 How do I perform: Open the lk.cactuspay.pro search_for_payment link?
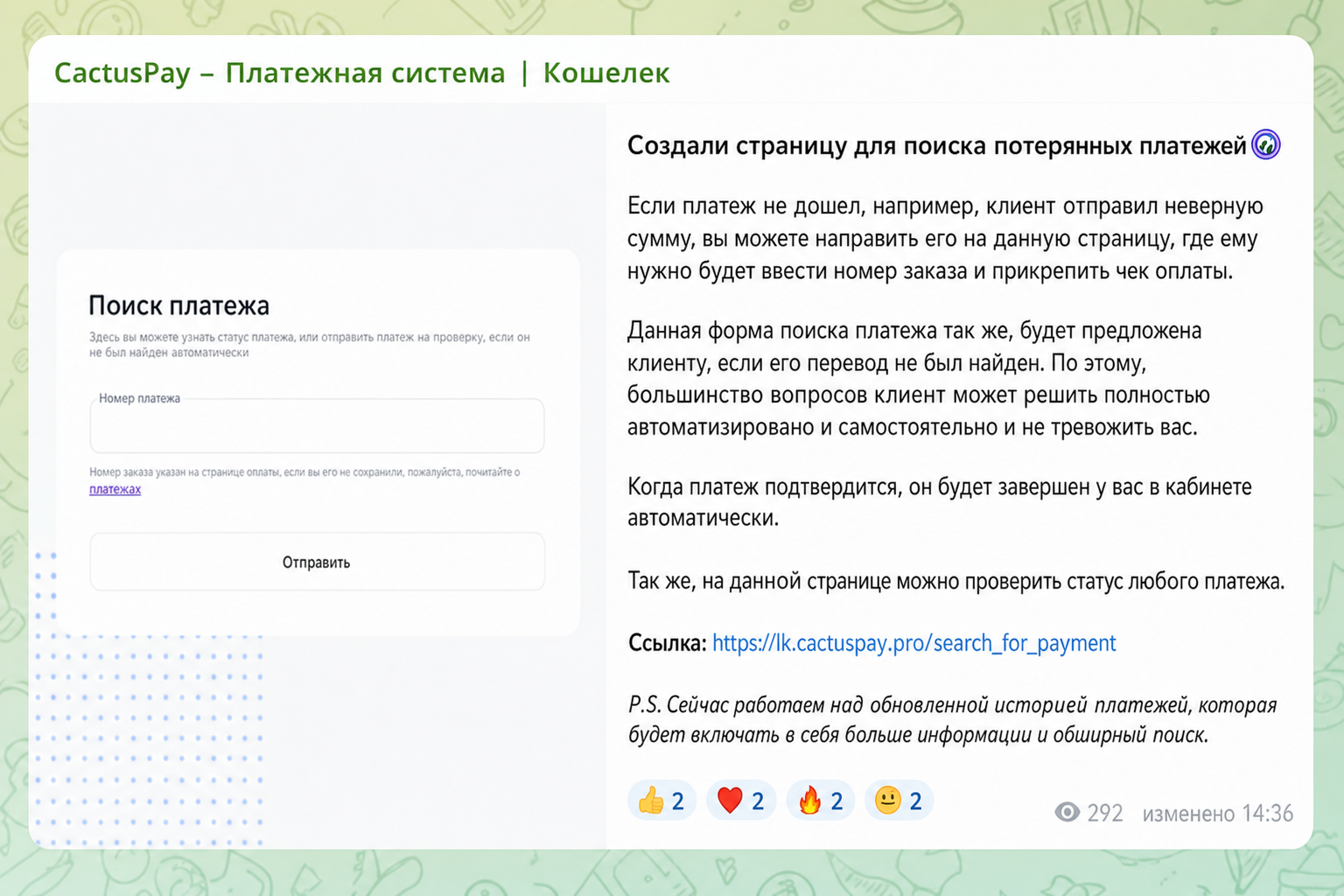(x=914, y=643)
